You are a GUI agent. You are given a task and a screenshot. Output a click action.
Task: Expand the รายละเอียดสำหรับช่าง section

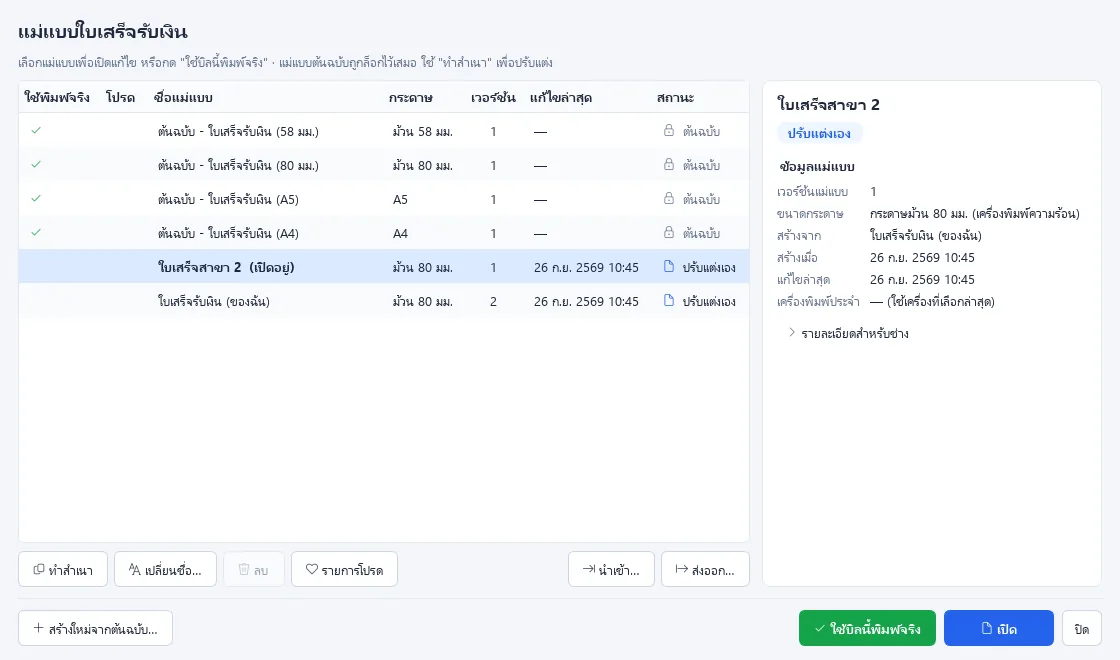[x=848, y=334]
